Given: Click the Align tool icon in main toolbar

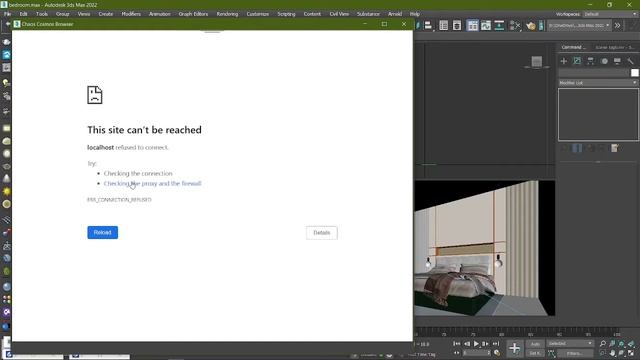Looking at the screenshot, I should [428, 26].
